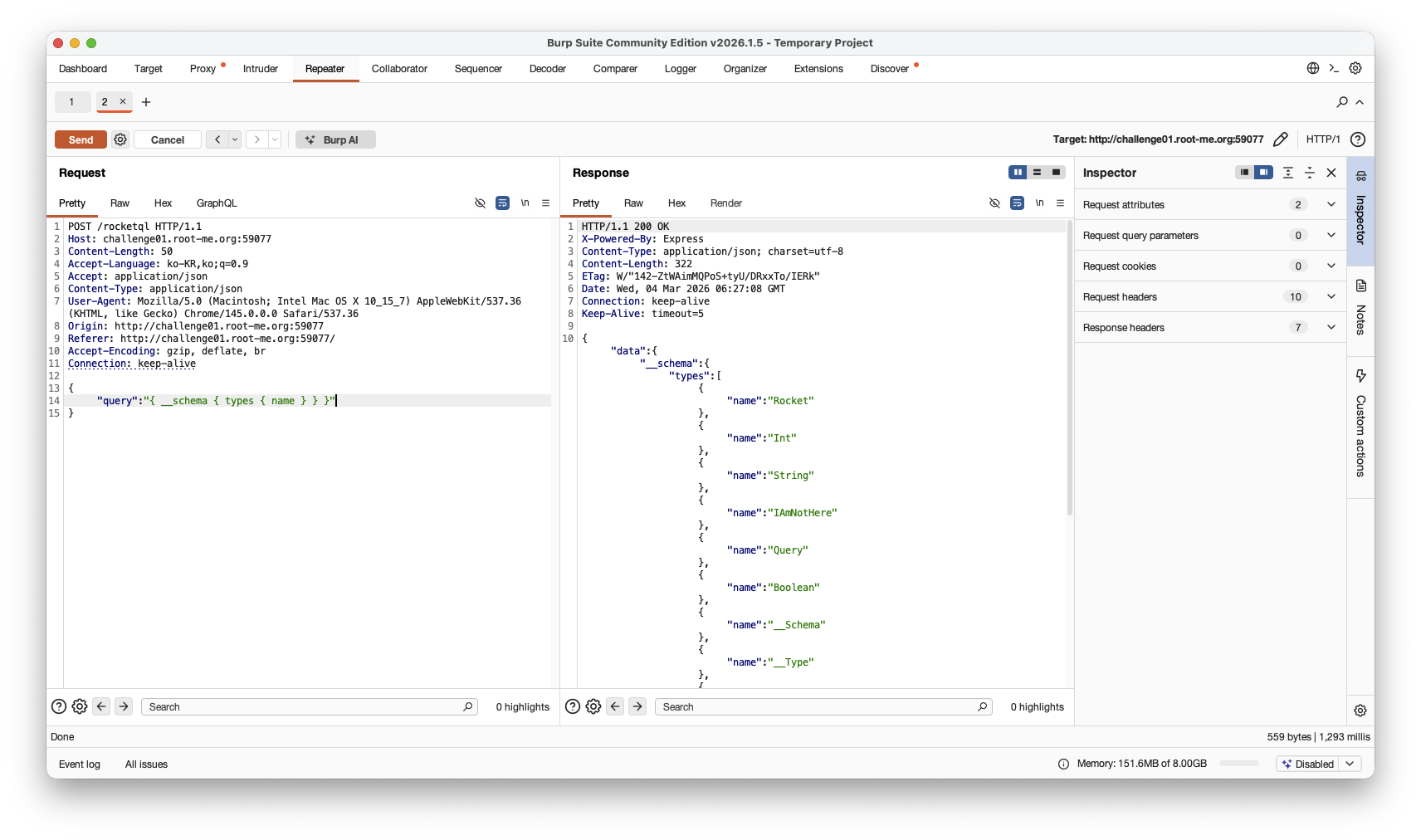Screen dimensions: 1421x840
Task: Open the Repeater send settings gear
Action: (120, 139)
